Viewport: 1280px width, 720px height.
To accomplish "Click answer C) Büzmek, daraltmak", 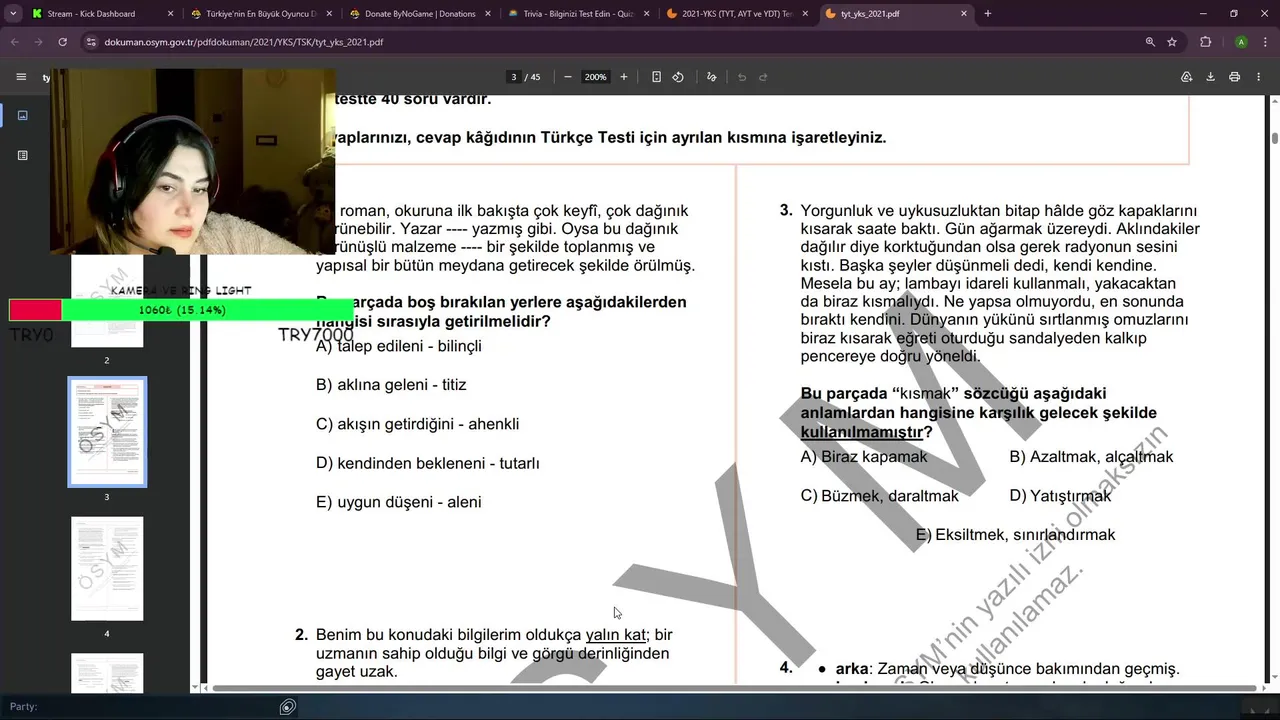I will point(880,496).
